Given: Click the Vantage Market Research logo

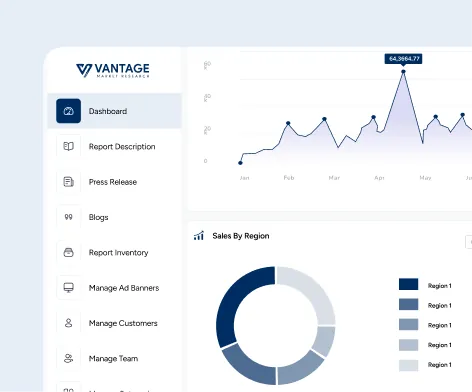Looking at the screenshot, I should [x=113, y=70].
